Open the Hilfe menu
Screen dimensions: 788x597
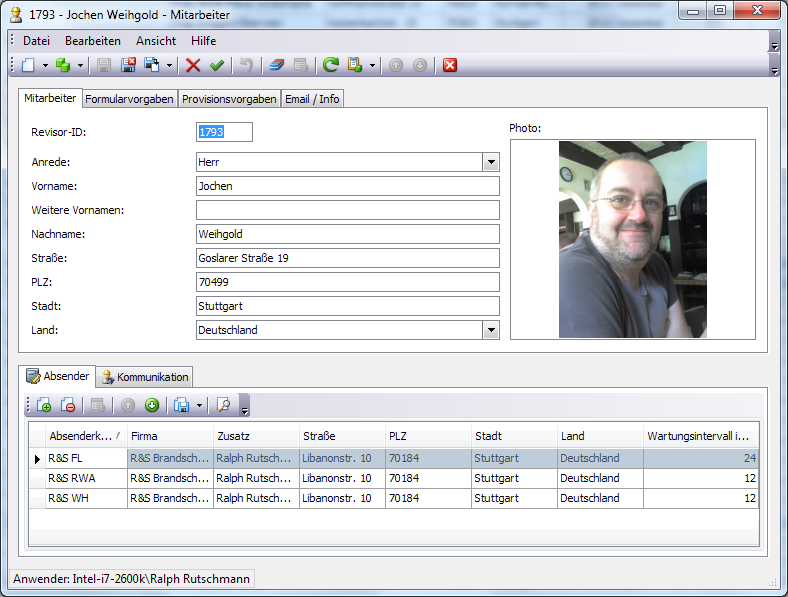point(204,41)
